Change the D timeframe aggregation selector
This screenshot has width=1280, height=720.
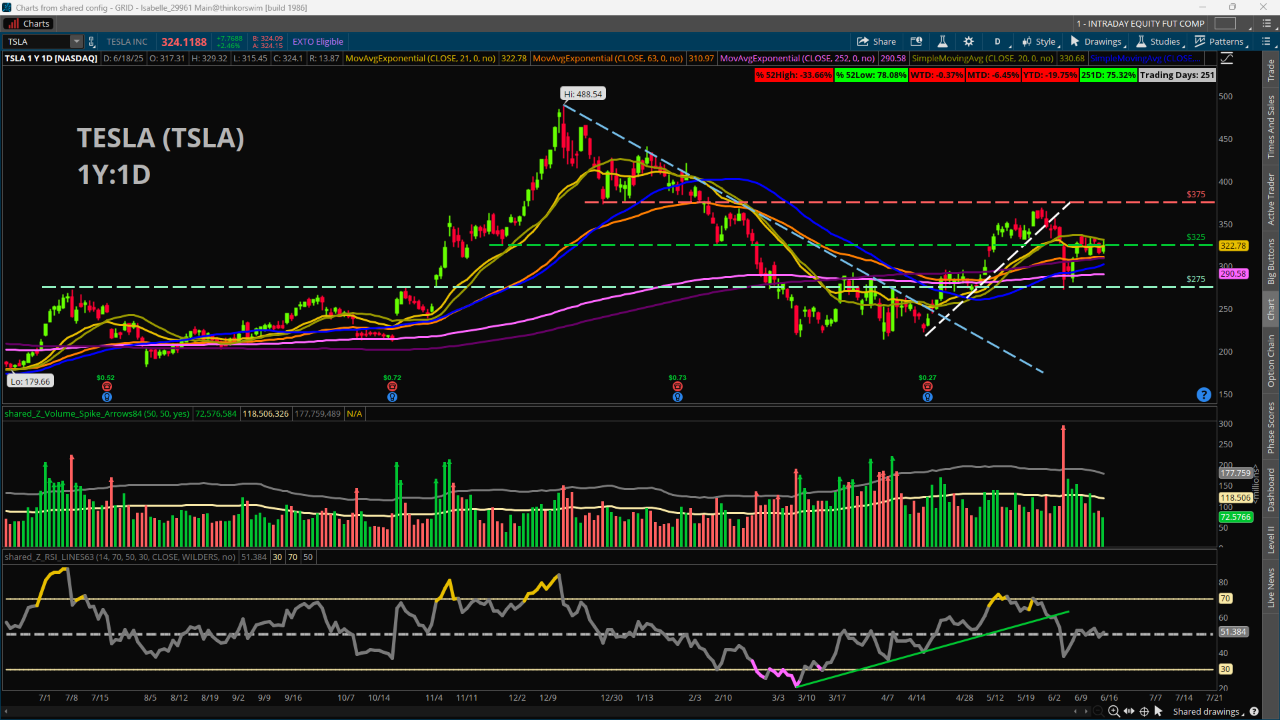pos(997,41)
